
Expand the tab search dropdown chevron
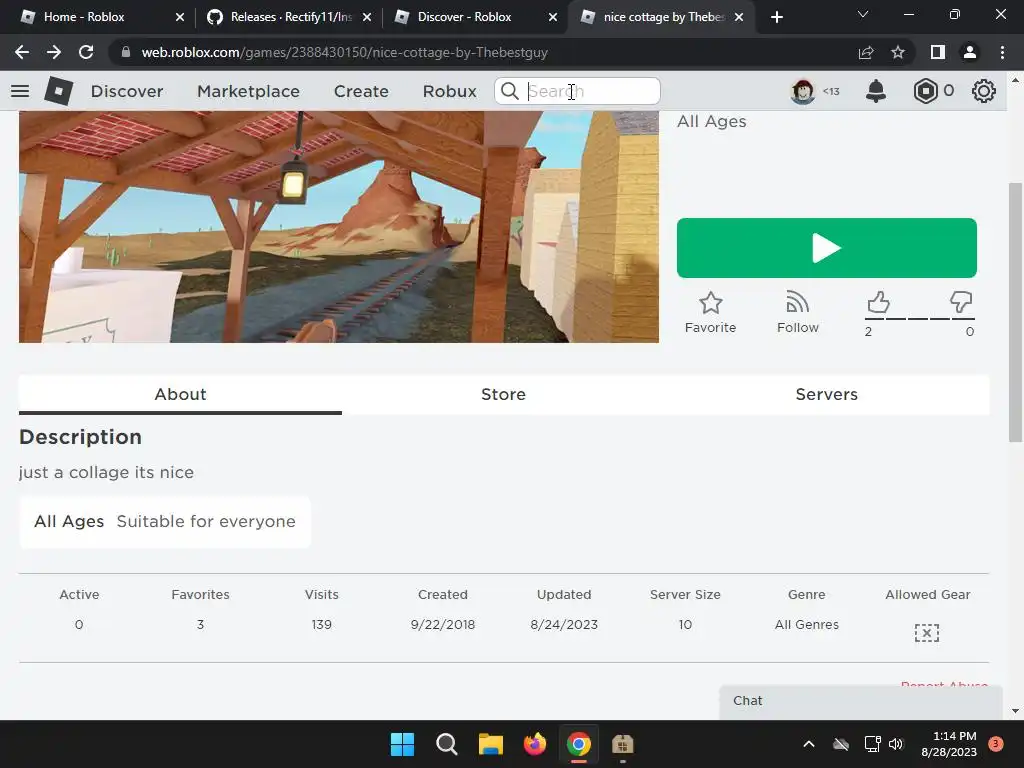(863, 14)
